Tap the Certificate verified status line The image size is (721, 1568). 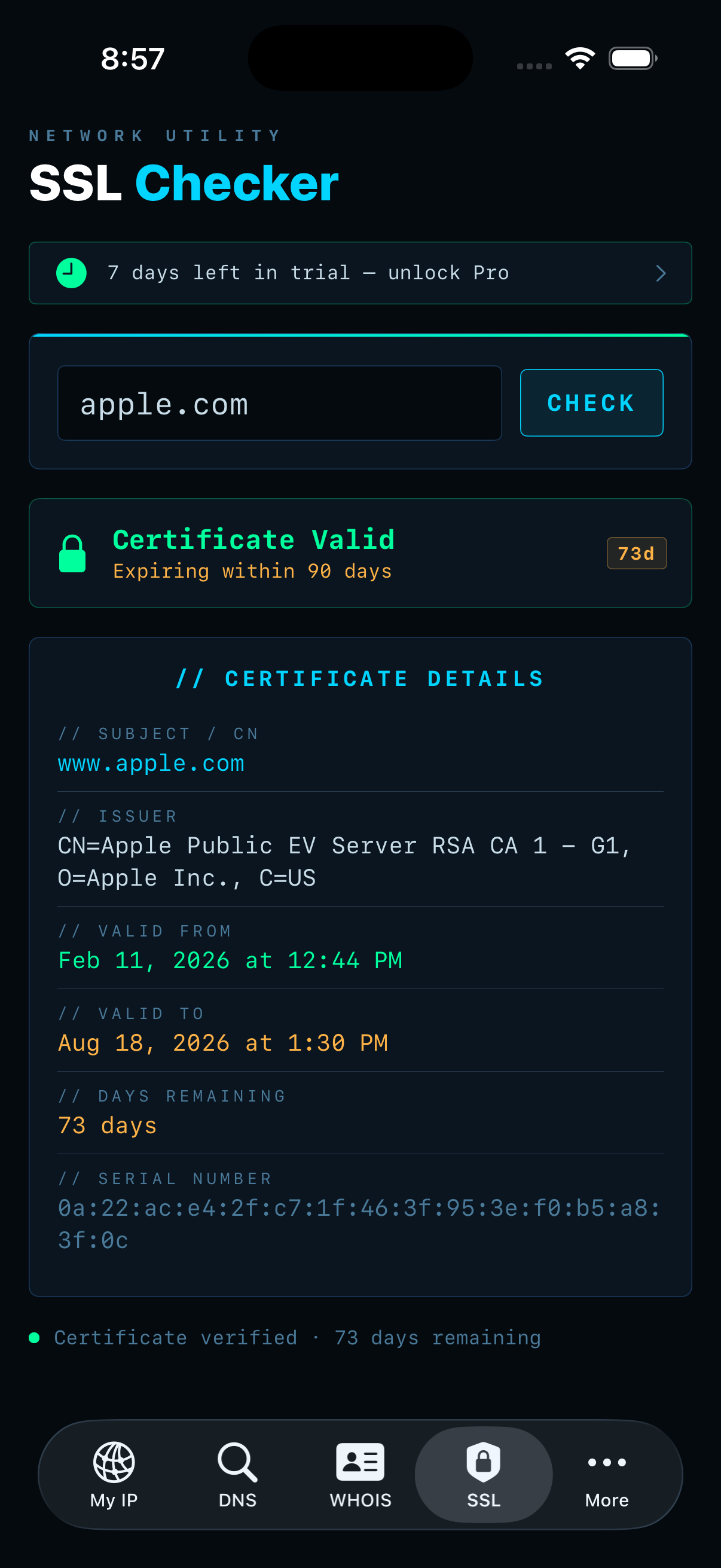pos(298,1337)
